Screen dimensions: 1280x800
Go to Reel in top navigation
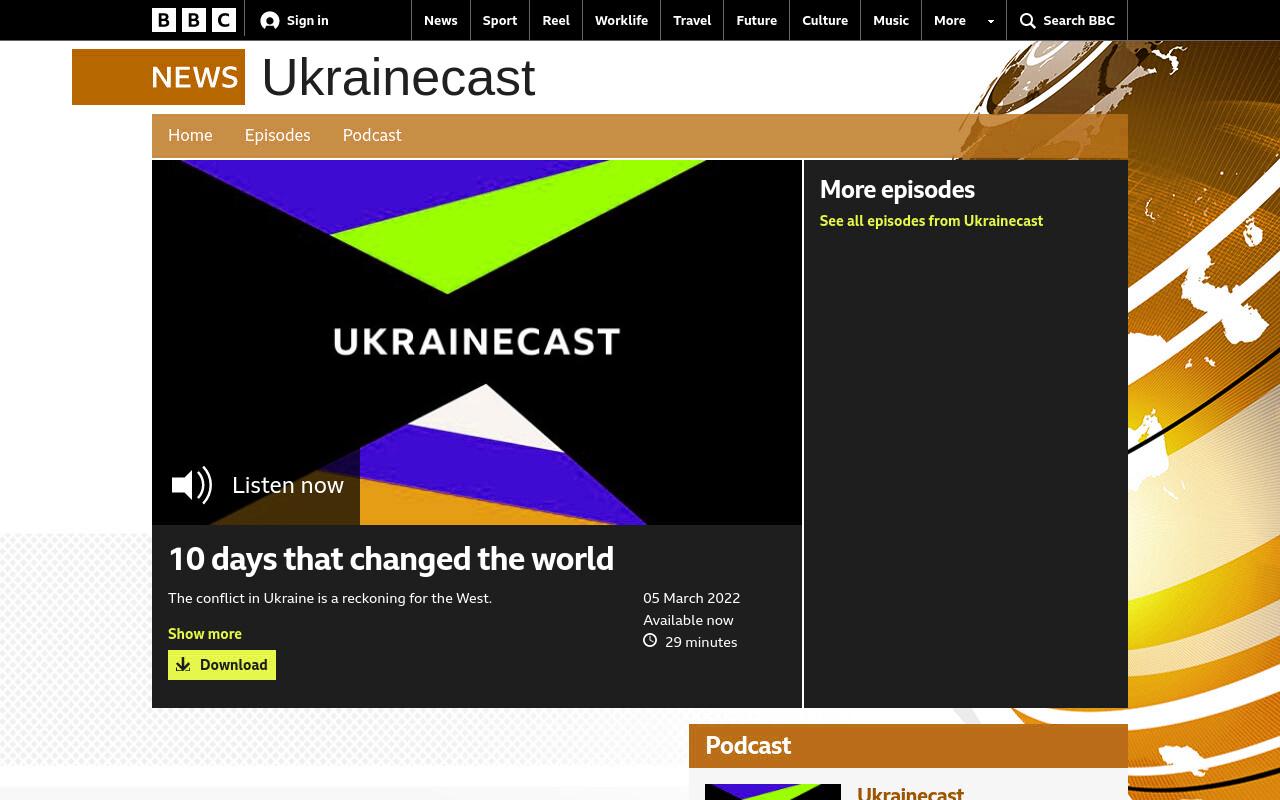click(556, 20)
